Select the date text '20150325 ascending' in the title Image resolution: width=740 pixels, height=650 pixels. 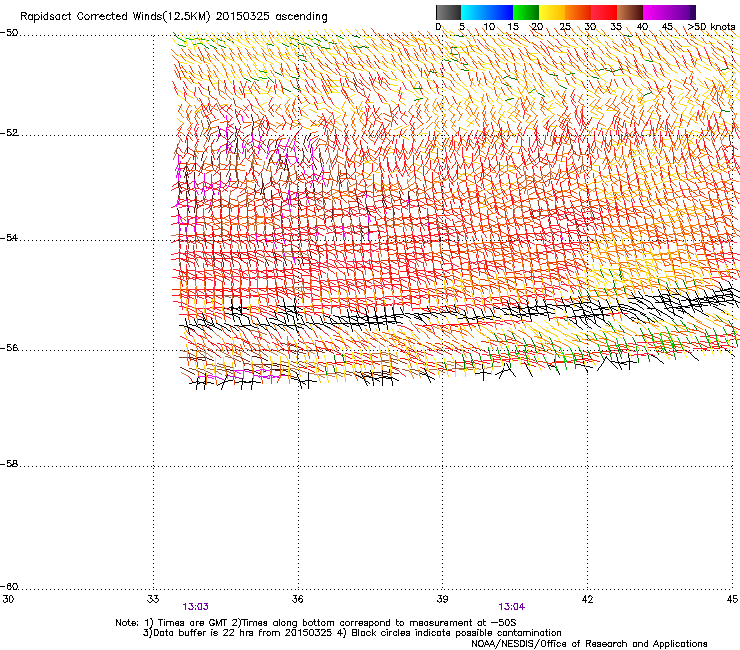pyautogui.click(x=271, y=17)
